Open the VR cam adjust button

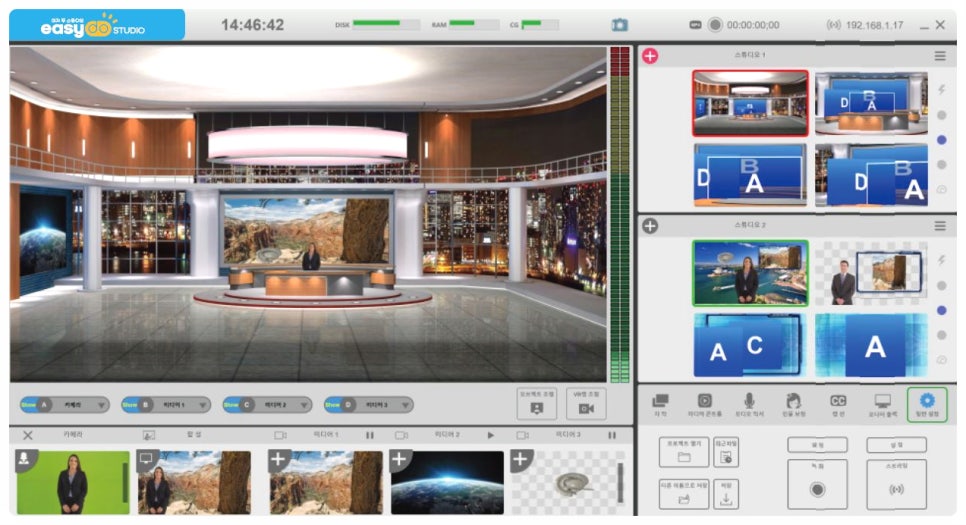click(x=586, y=404)
